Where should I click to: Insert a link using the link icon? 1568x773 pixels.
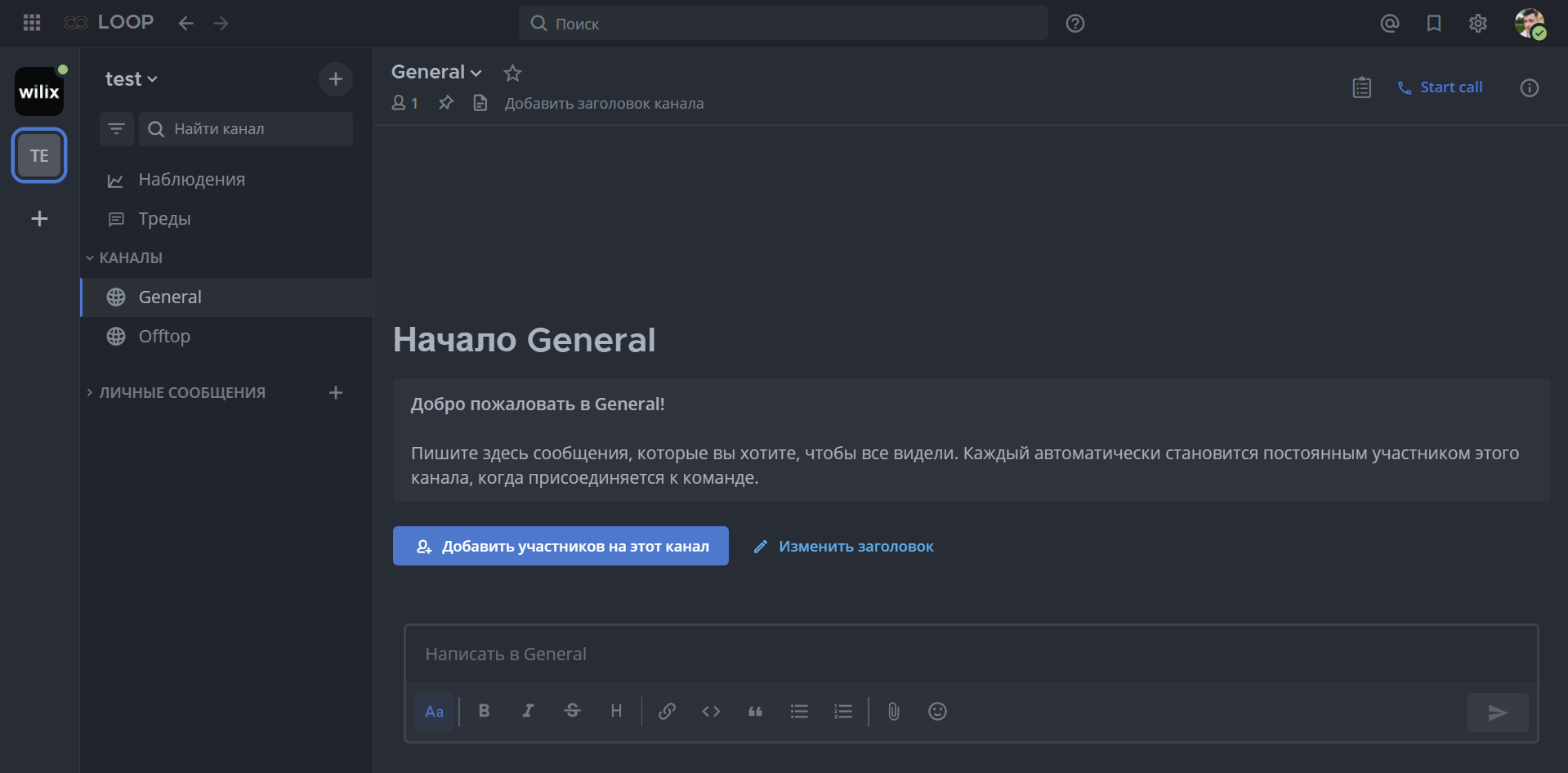click(667, 711)
